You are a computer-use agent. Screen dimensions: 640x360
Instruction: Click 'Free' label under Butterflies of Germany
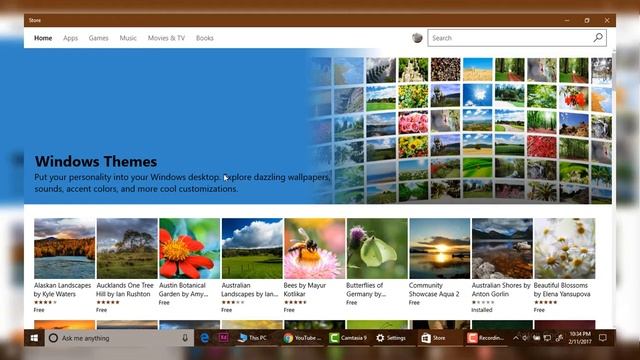pyautogui.click(x=351, y=302)
